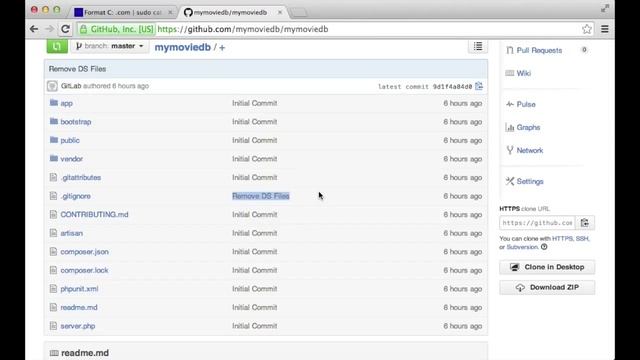Open the Network sidebar item
Screen dimensions: 640x360
tap(530, 151)
